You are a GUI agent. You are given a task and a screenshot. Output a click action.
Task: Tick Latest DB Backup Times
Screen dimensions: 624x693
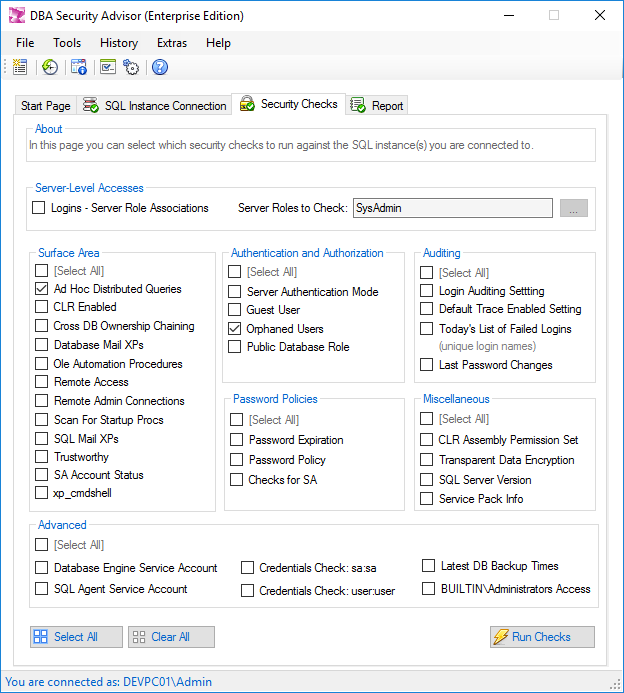(x=428, y=566)
